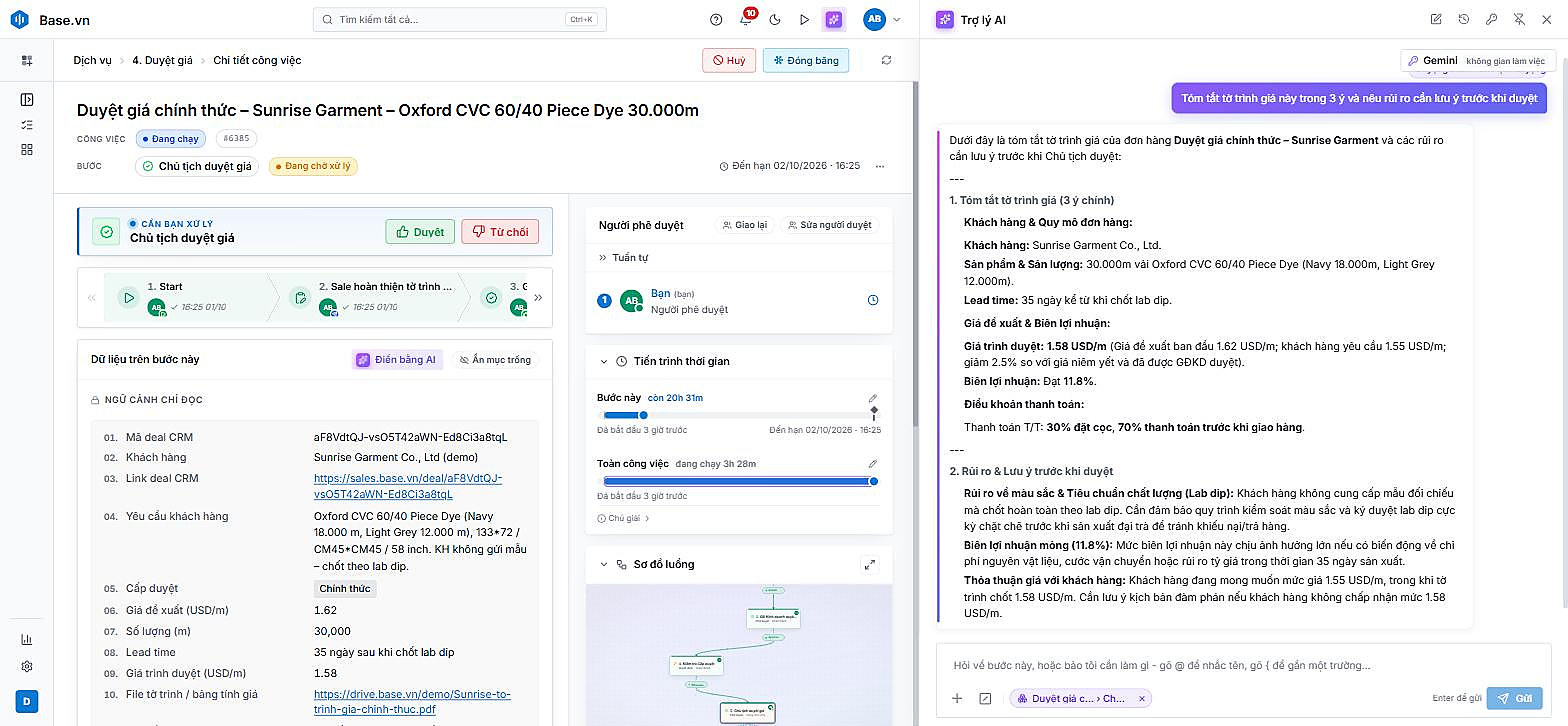Reject the task with Từ chối button

tap(500, 232)
